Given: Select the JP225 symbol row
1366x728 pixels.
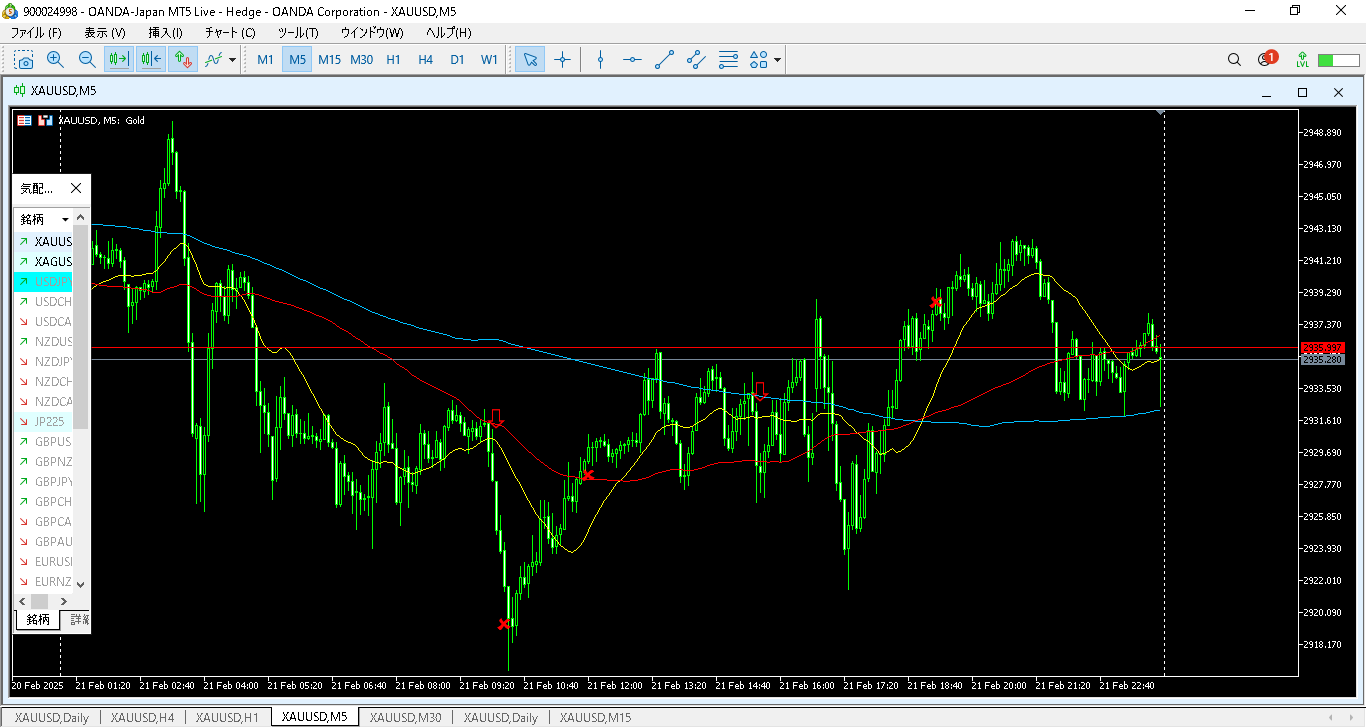Looking at the screenshot, I should pyautogui.click(x=44, y=422).
